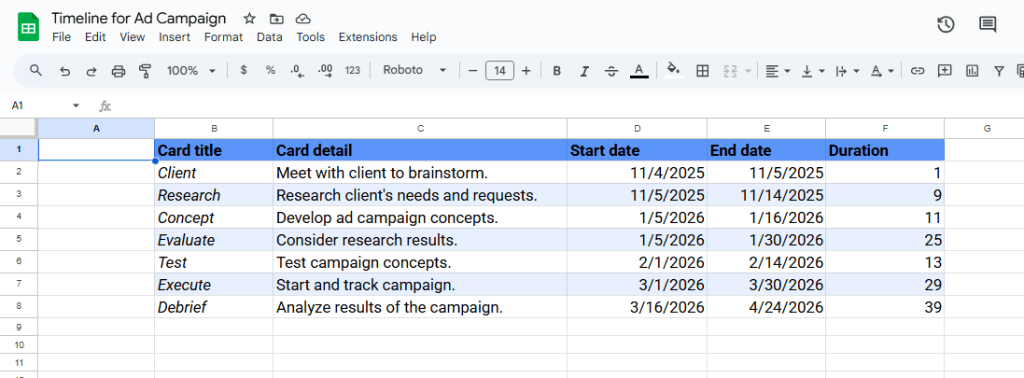Screen dimensions: 1024x378
Task: Select the end date cell 4/24/2026
Action: [x=767, y=307]
